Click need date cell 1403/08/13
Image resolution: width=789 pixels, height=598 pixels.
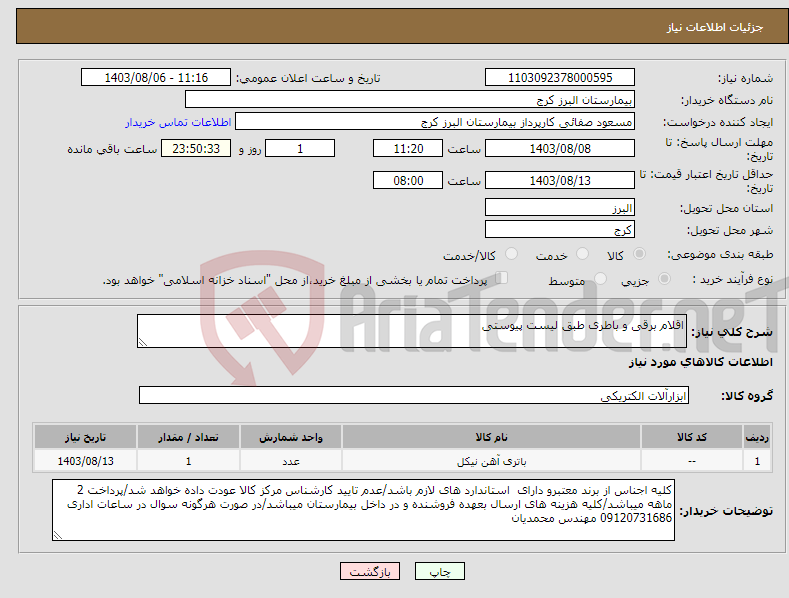point(86,461)
